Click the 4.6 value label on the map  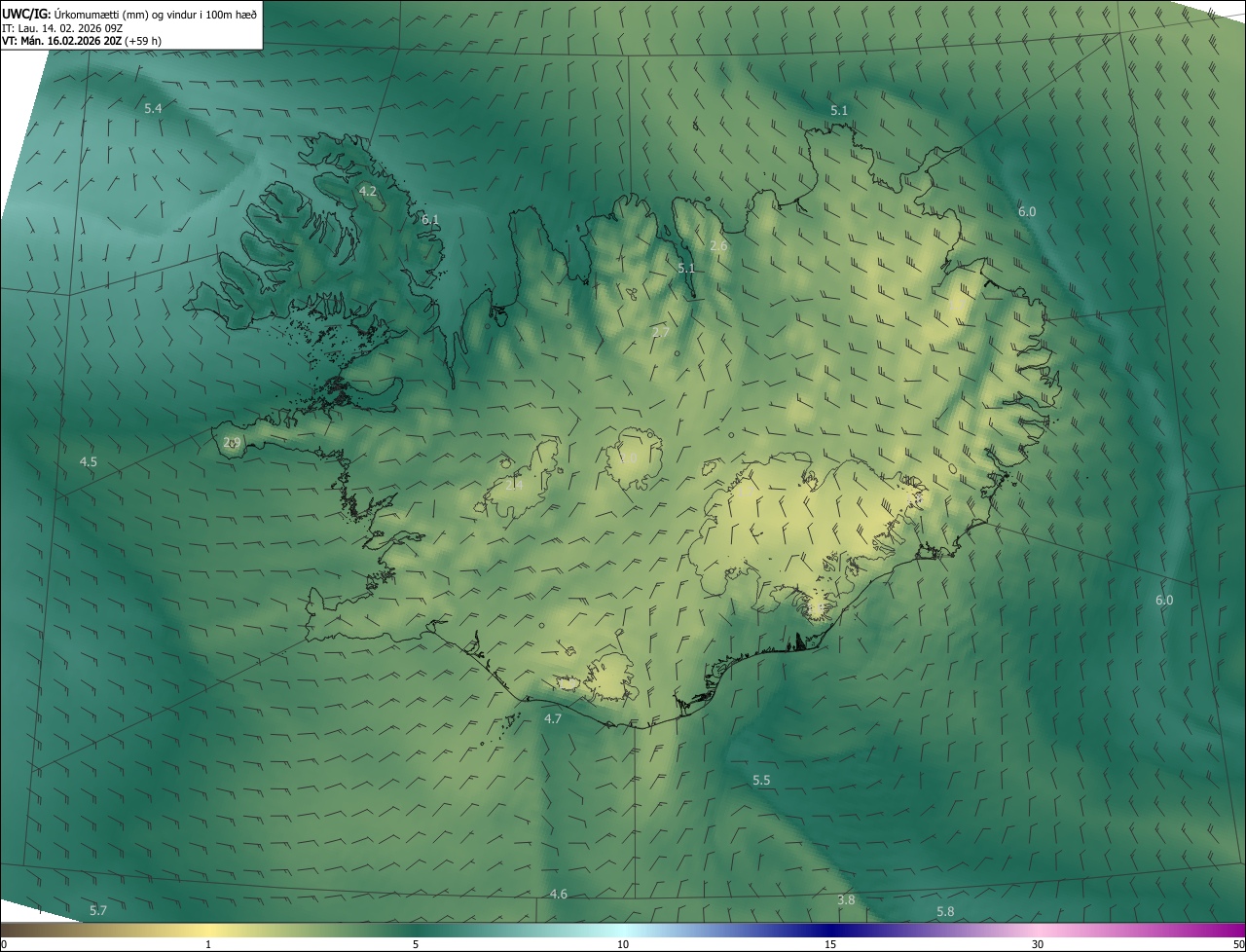tap(559, 894)
